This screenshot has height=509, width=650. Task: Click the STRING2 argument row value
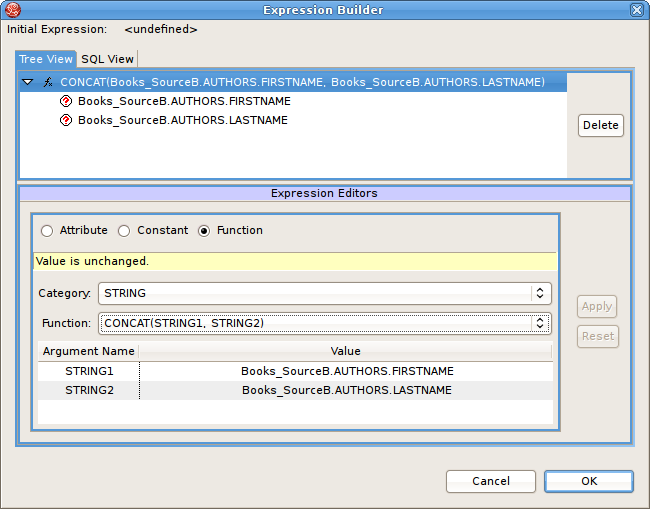(346, 390)
